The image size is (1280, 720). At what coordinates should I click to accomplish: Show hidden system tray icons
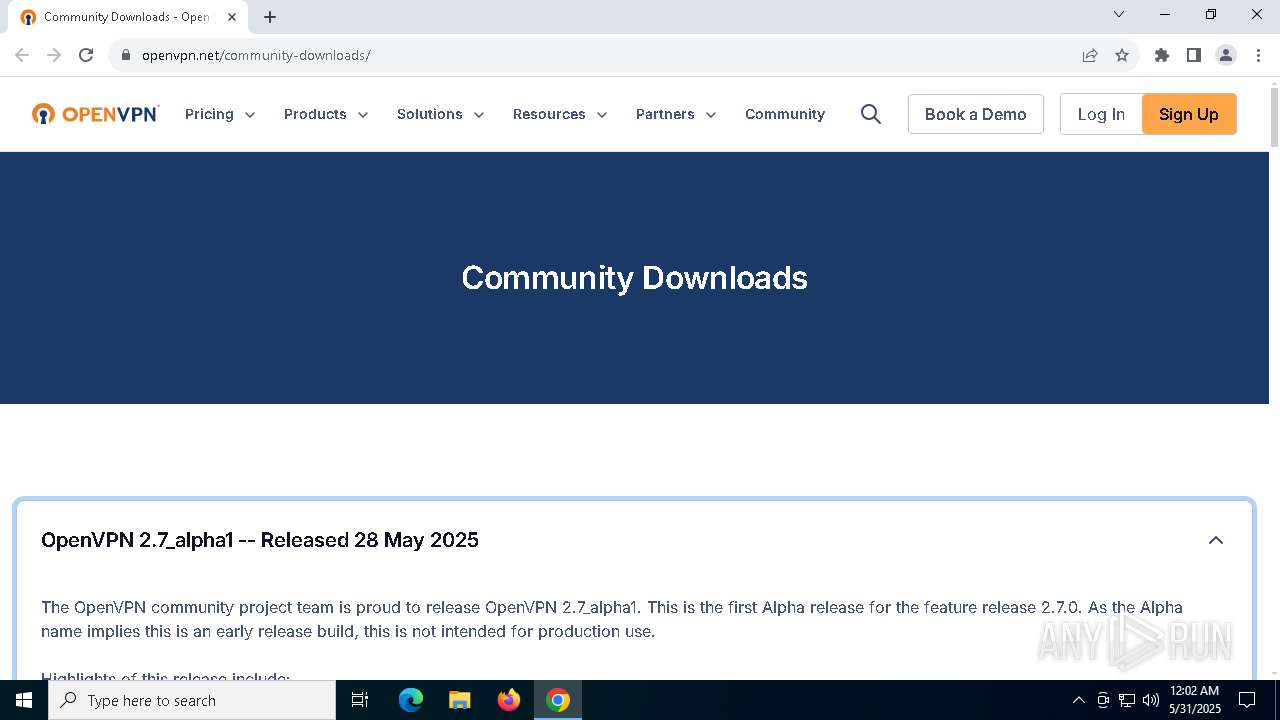click(x=1078, y=700)
